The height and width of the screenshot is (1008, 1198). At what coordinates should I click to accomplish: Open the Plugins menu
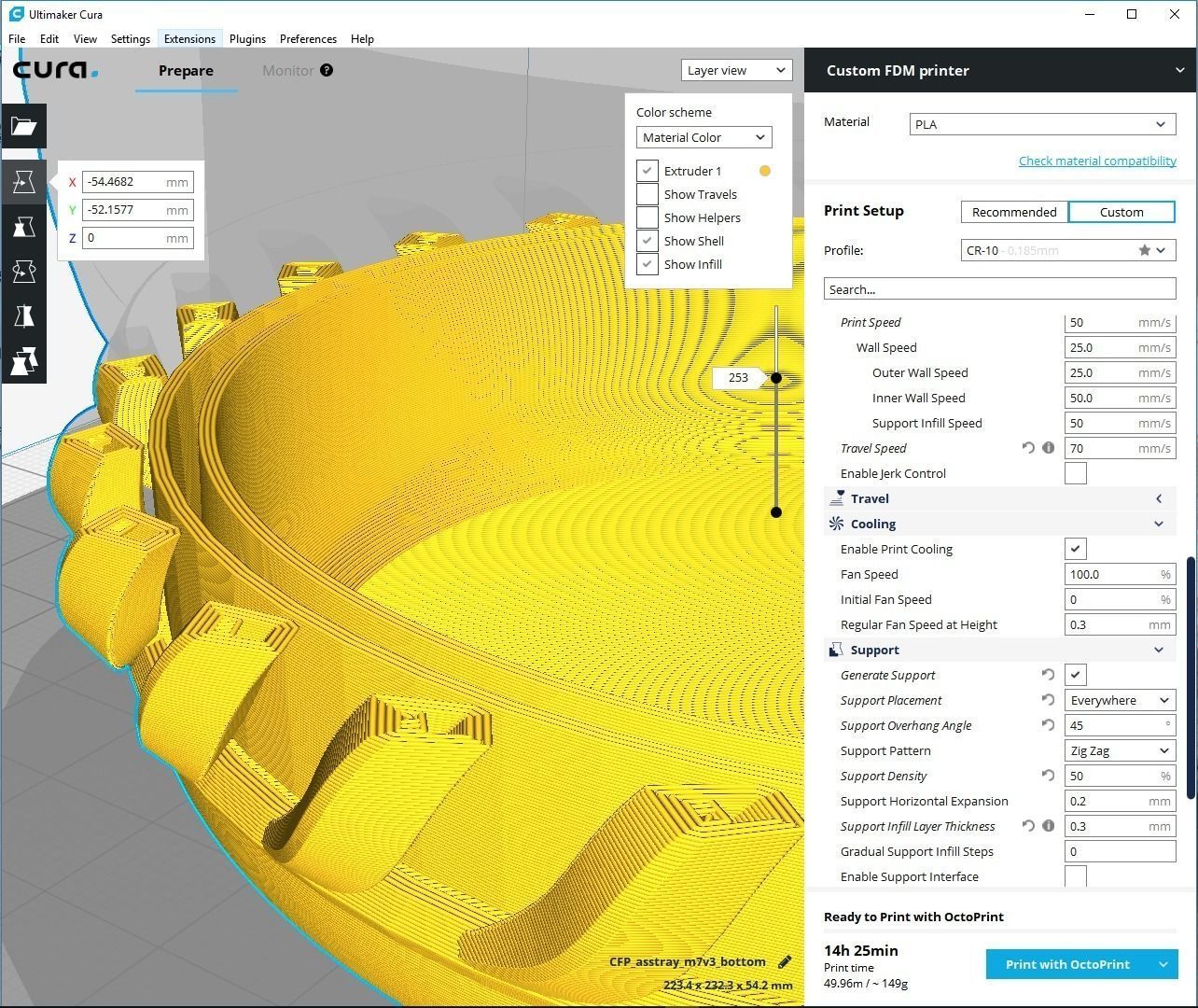tap(247, 38)
